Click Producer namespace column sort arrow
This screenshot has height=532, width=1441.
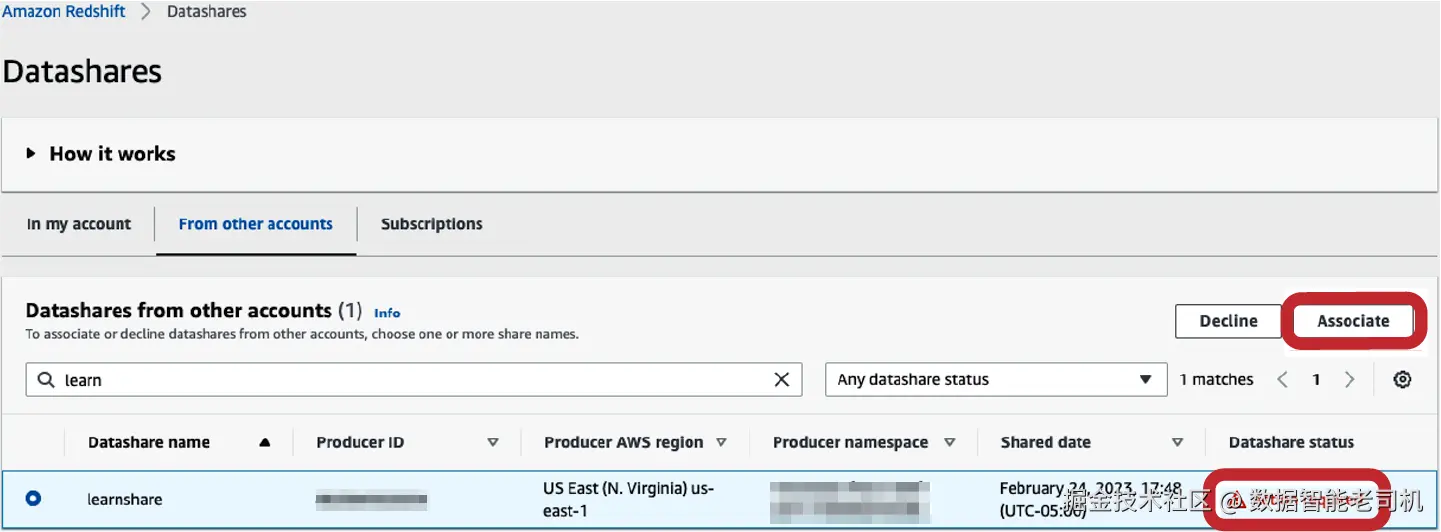click(x=949, y=442)
